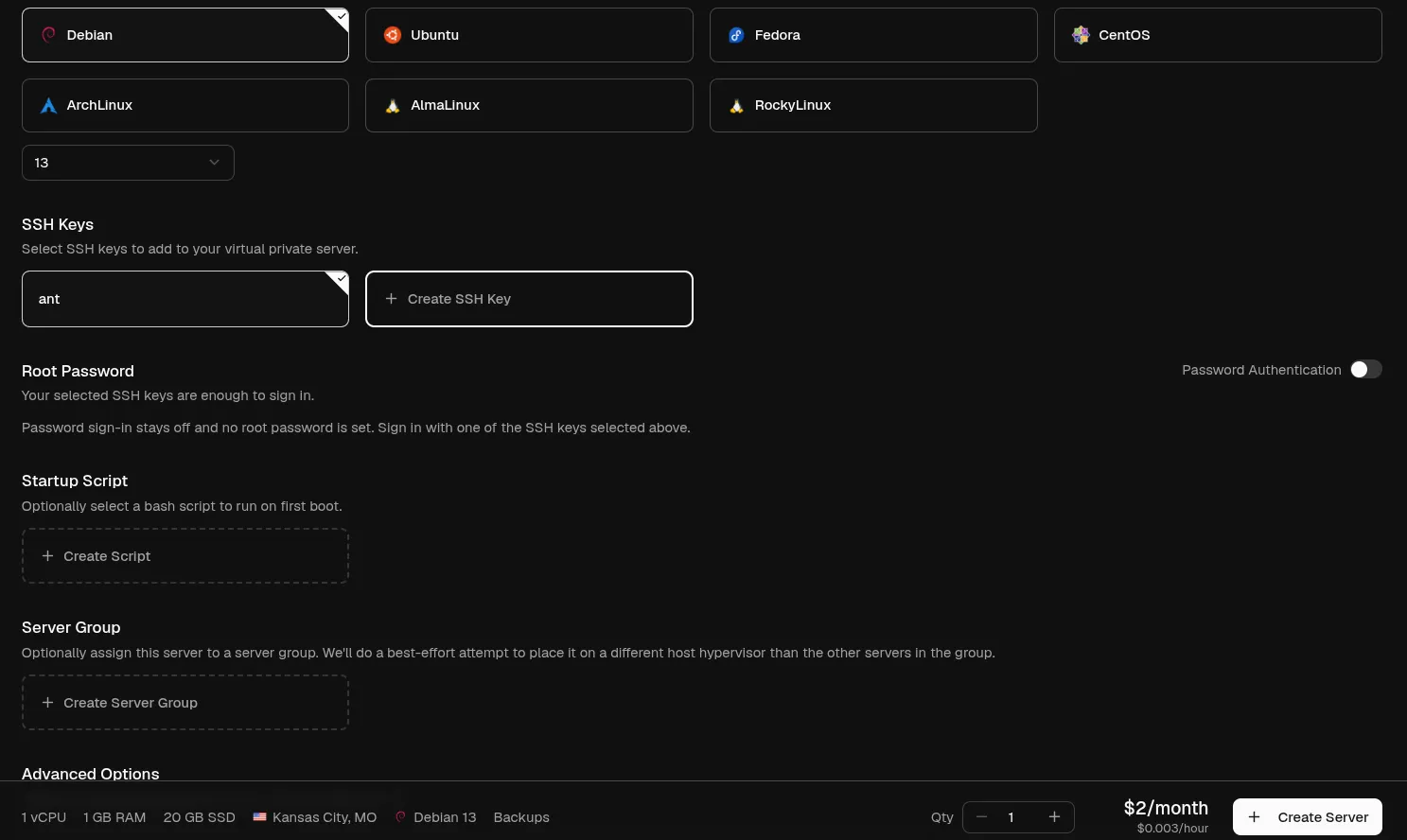
Task: Click 'Debian 13' in the summary bar
Action: pos(445,817)
